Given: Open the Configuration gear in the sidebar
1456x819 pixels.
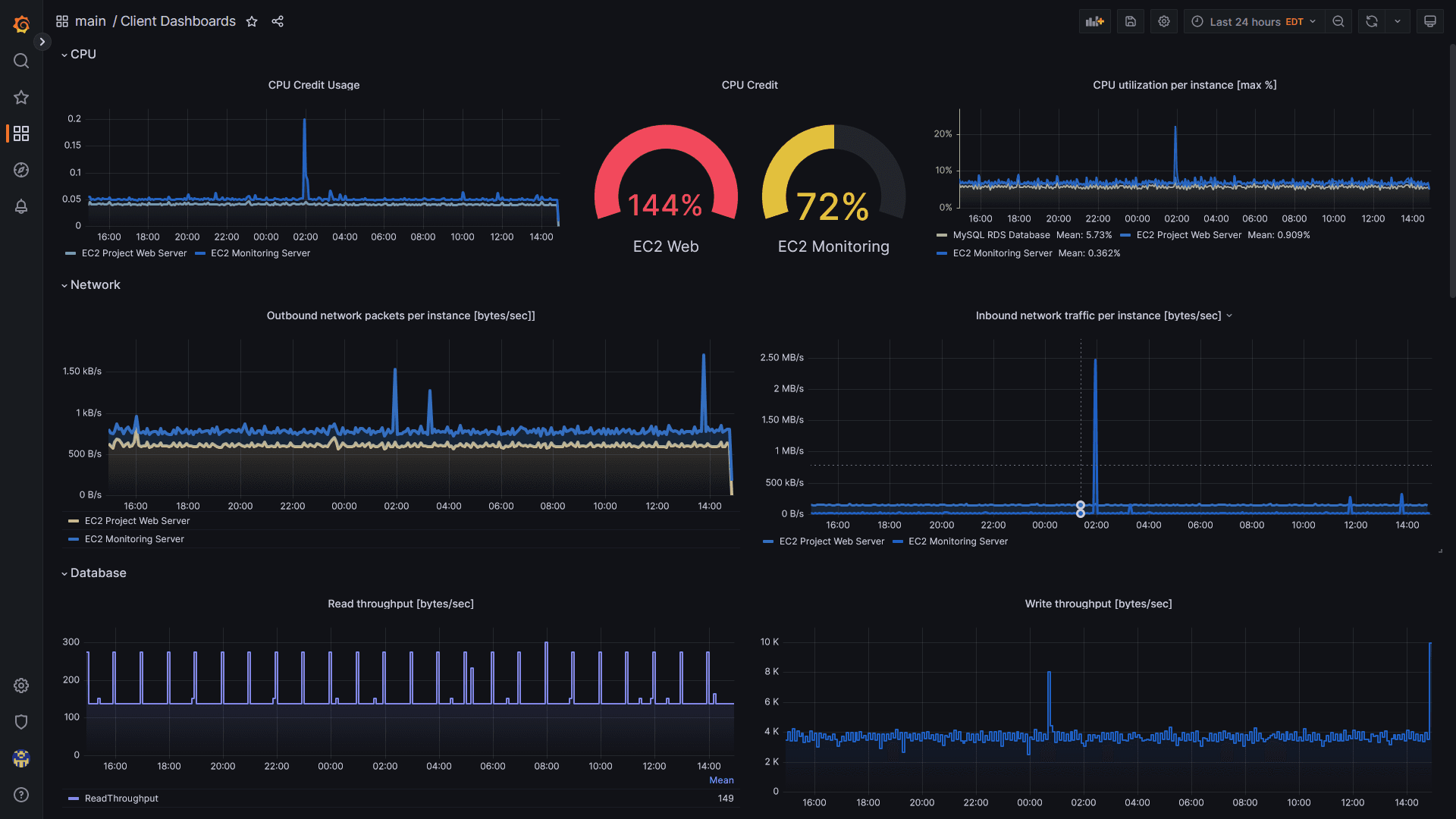Looking at the screenshot, I should click(21, 686).
